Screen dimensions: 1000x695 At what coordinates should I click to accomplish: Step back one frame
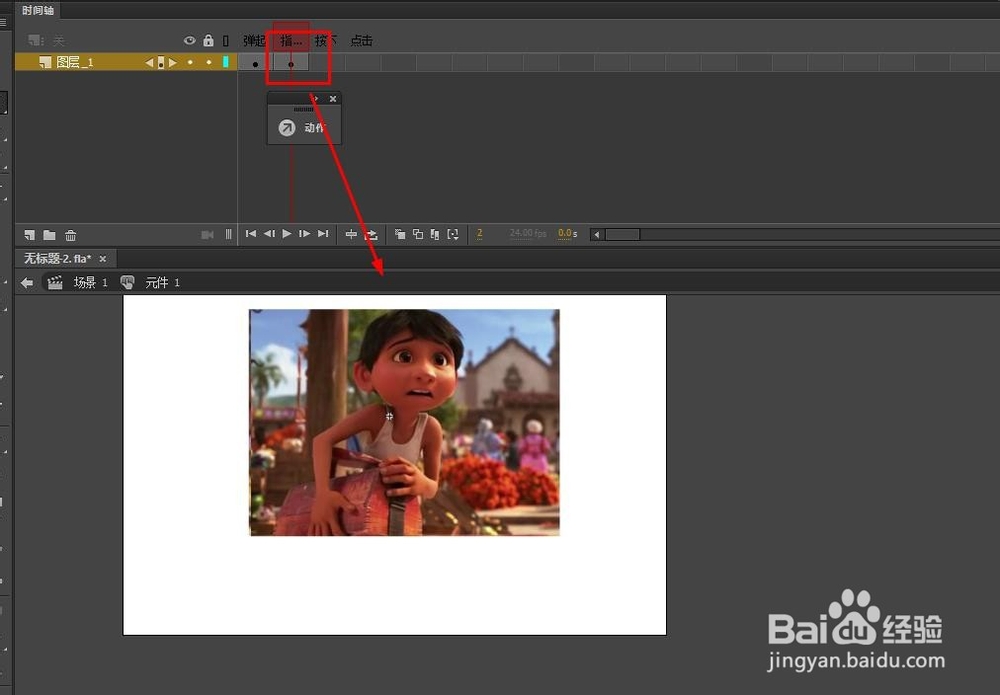click(x=269, y=234)
